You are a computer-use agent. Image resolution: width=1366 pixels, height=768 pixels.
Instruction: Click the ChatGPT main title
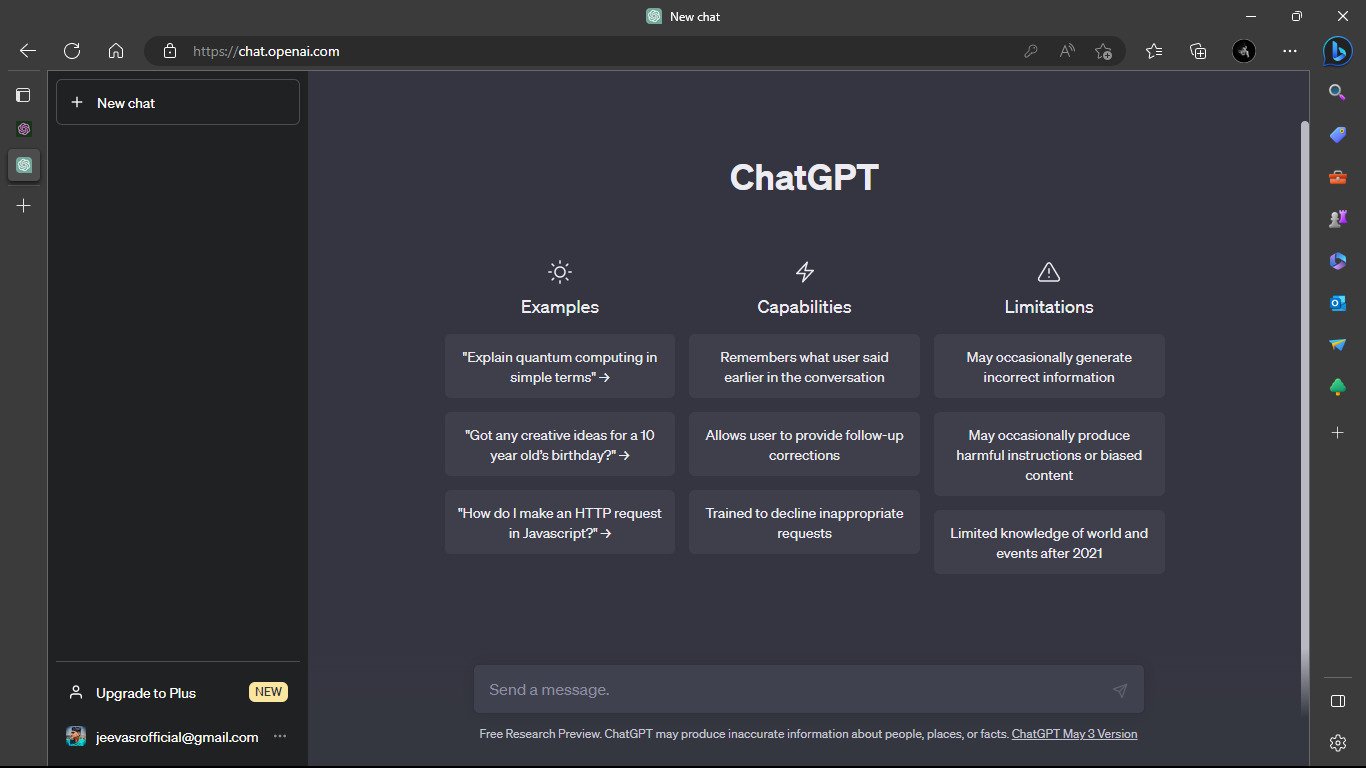point(804,178)
